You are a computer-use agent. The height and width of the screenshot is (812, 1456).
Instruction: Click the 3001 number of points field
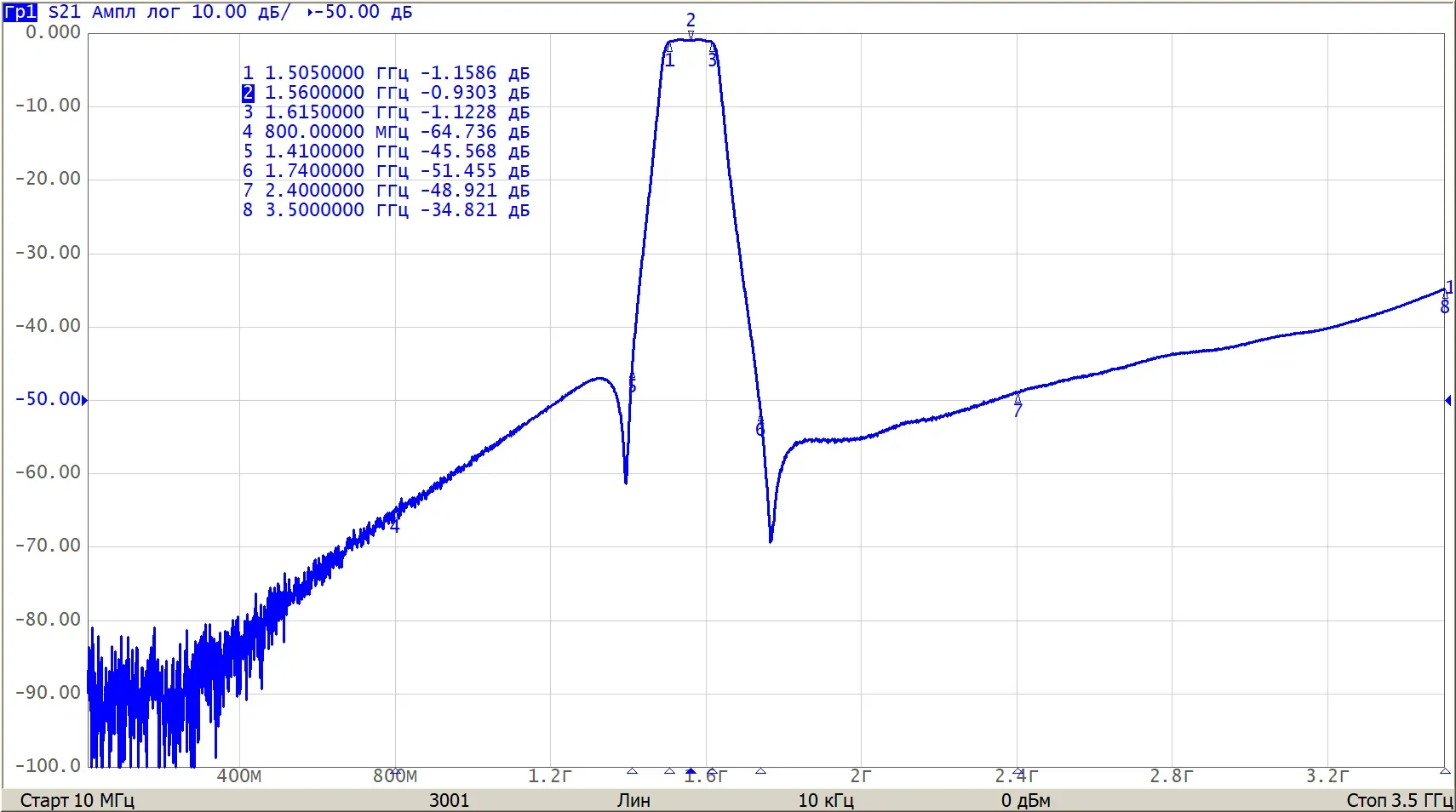449,801
